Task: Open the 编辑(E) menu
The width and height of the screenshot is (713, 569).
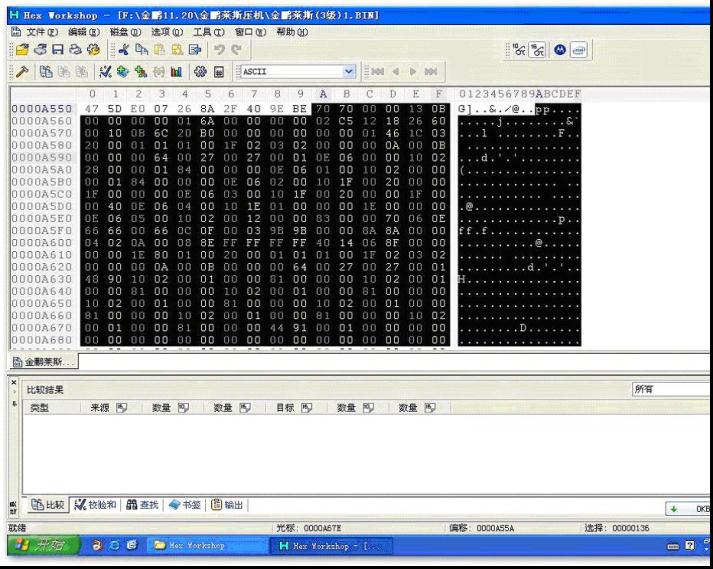Action: [x=84, y=32]
